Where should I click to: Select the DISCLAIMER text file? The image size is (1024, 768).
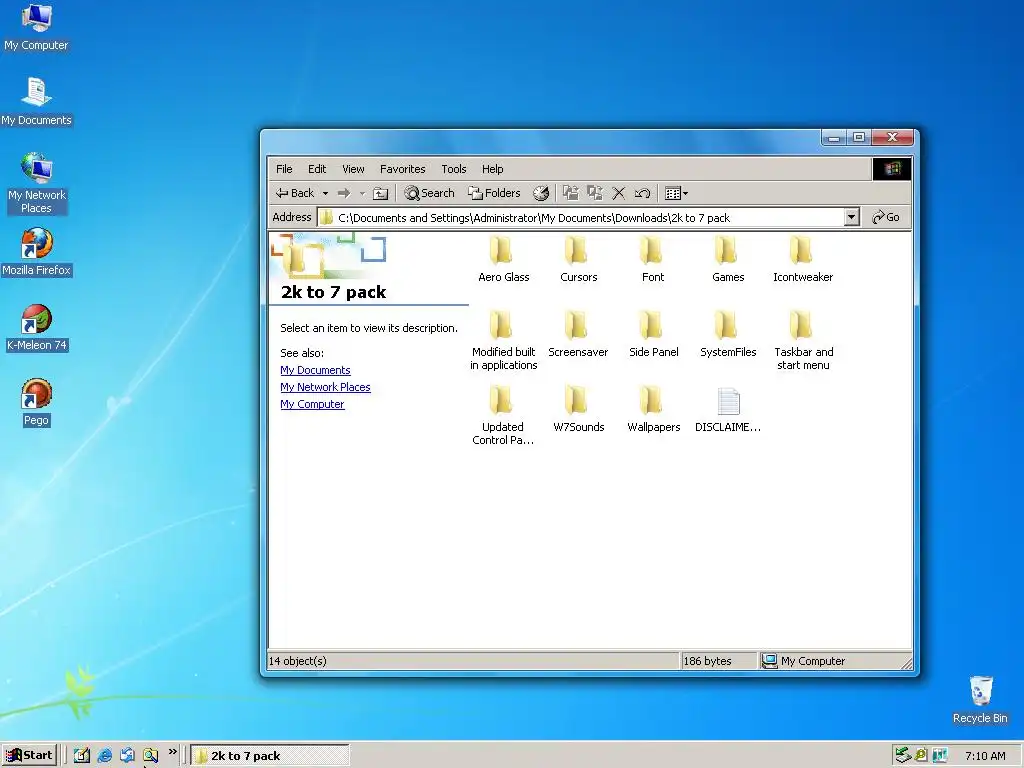tap(728, 409)
